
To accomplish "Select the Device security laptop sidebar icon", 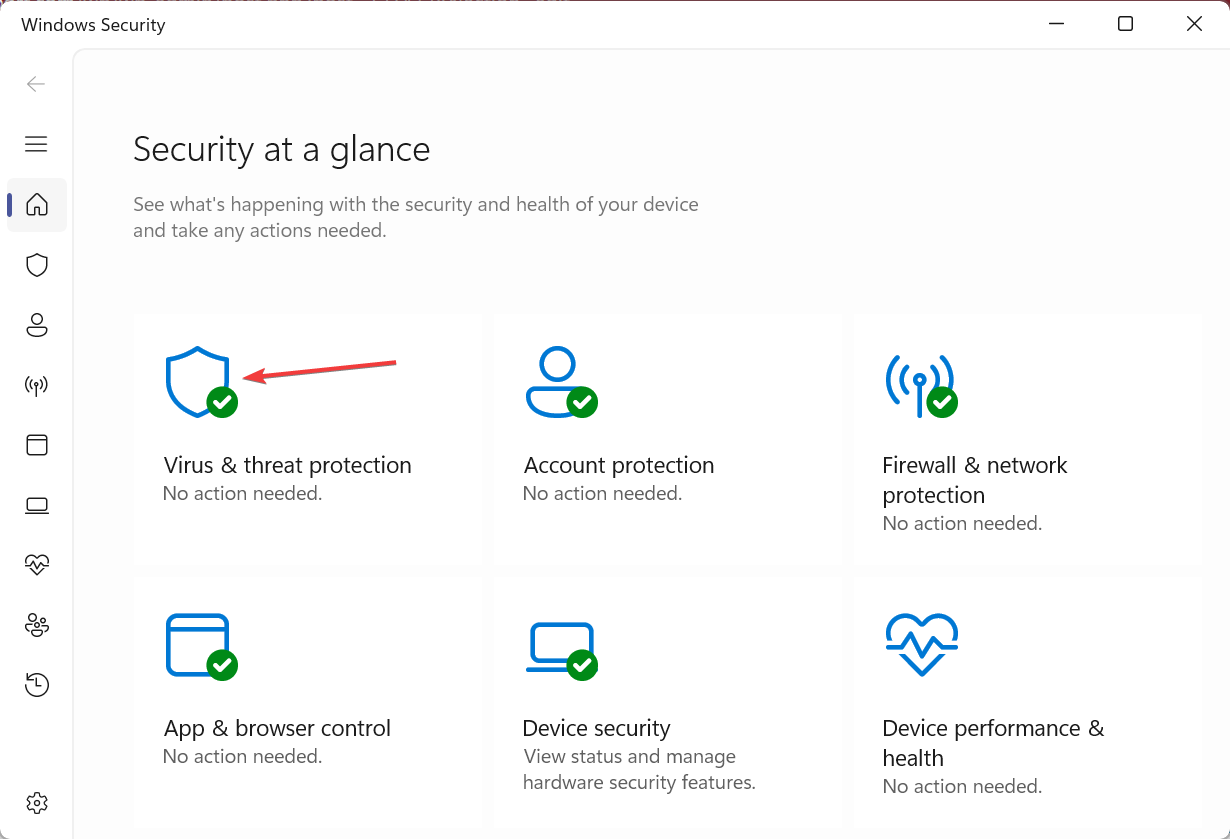I will pos(36,505).
